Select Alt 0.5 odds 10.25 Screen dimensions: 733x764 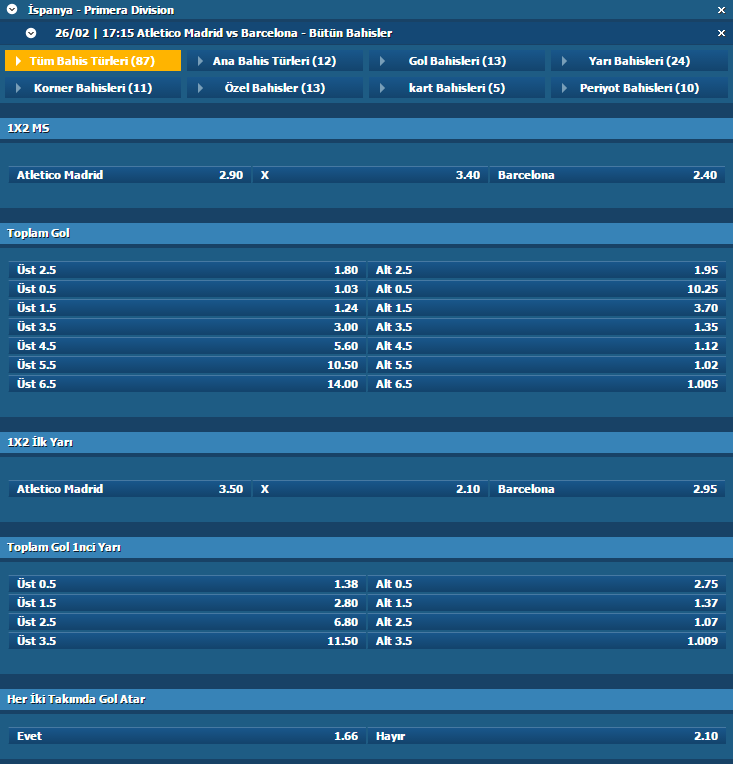click(x=546, y=289)
